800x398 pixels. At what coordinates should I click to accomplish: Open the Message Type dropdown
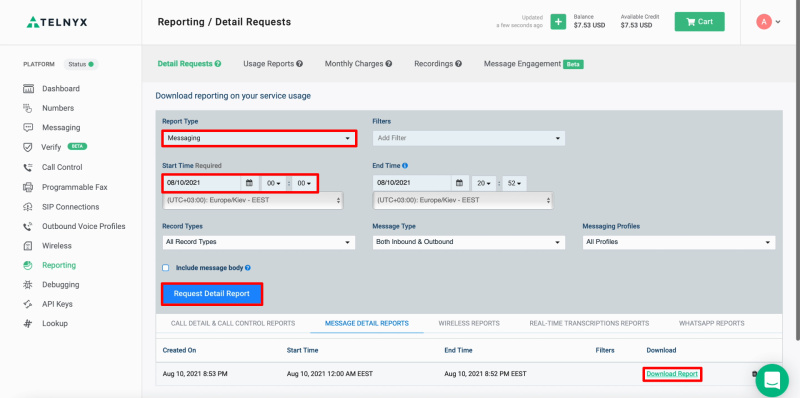click(x=468, y=242)
